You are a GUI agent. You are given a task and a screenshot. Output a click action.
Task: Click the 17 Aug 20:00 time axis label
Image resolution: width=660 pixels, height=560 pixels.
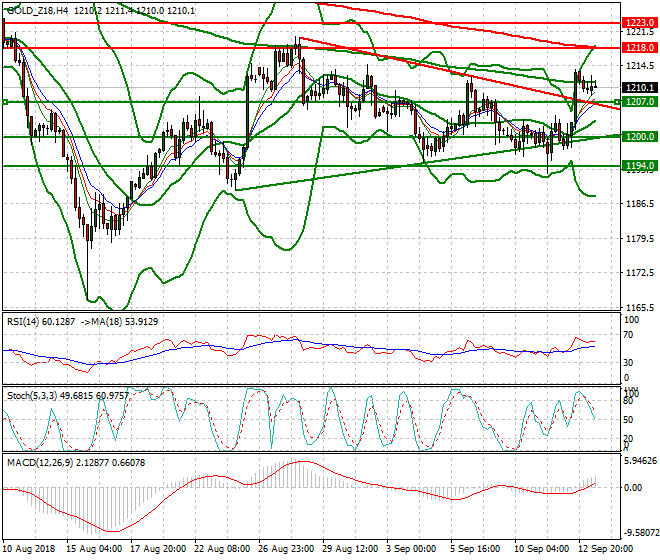(158, 549)
